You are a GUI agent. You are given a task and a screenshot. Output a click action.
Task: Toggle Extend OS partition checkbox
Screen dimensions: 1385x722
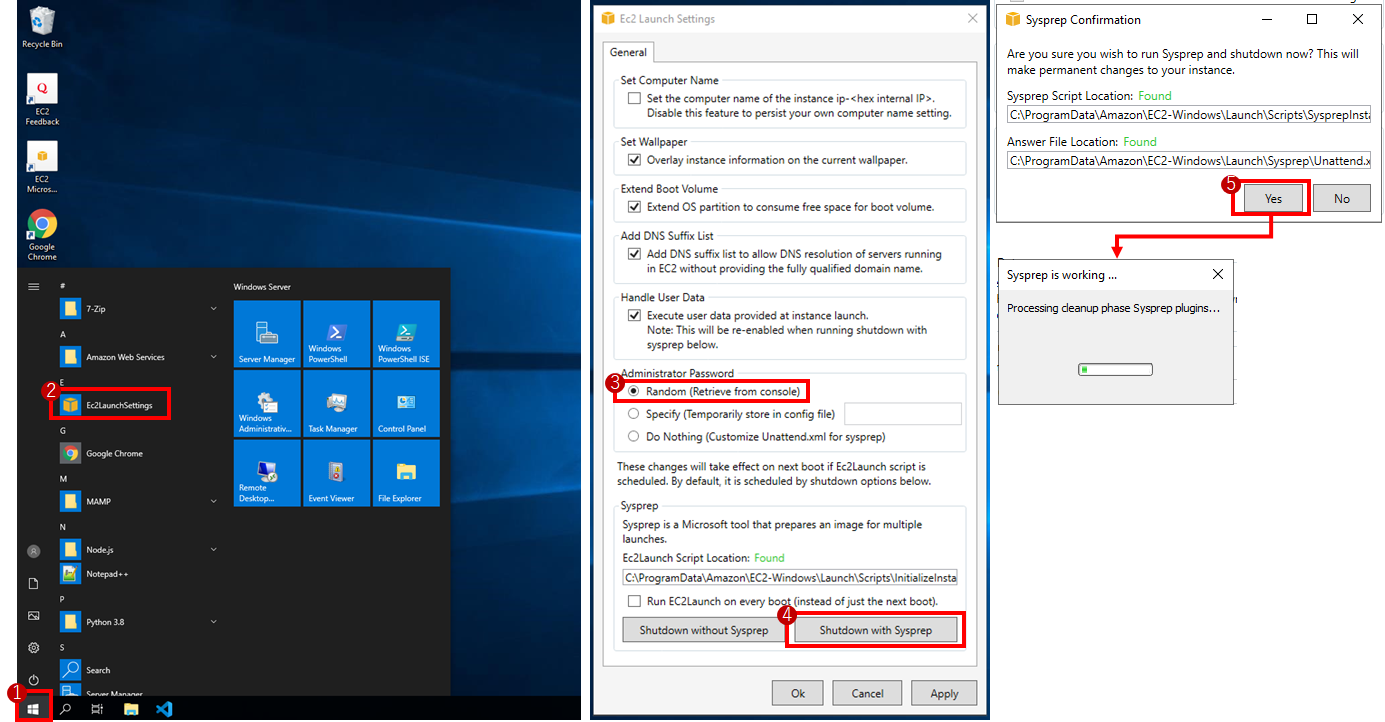[x=634, y=207]
